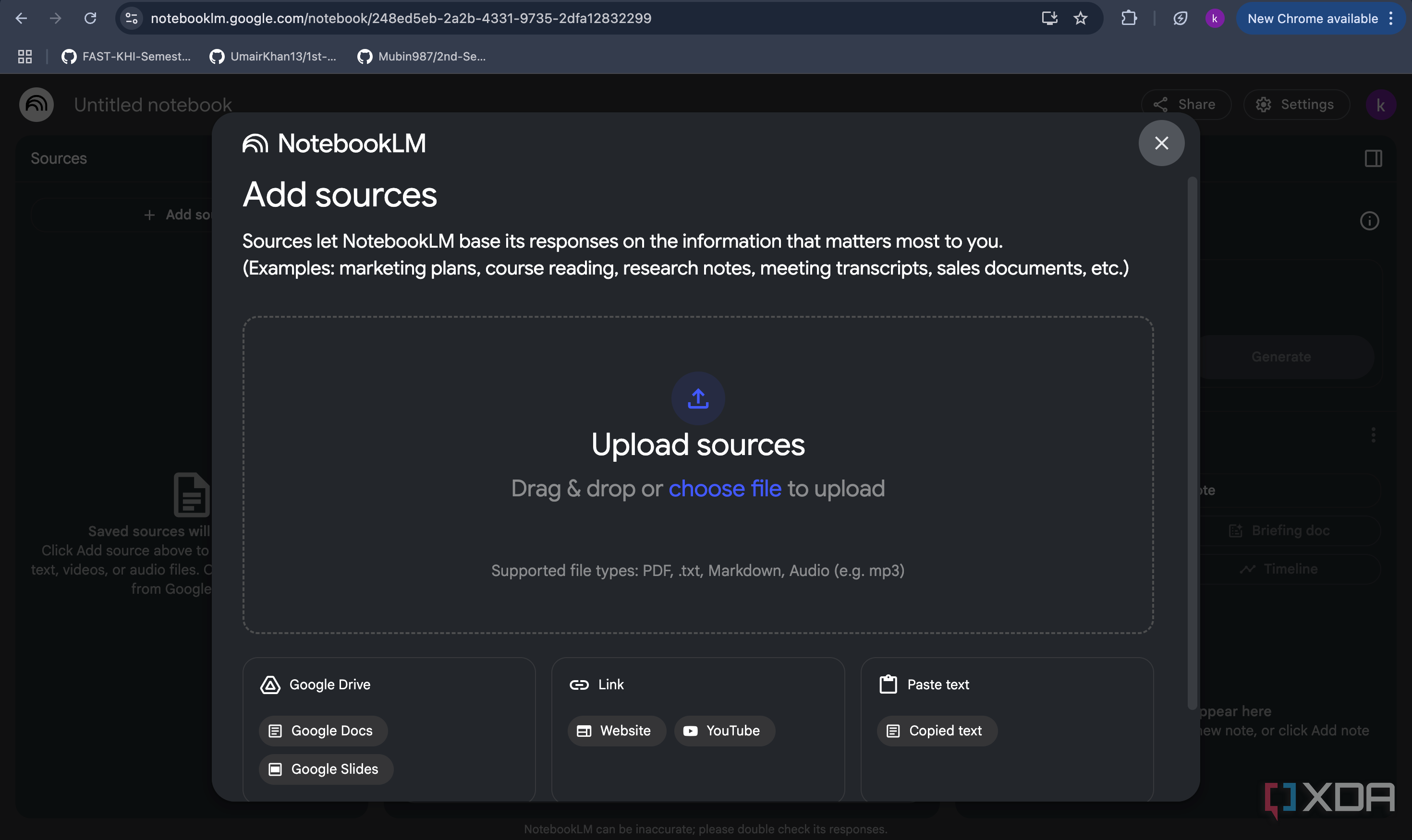Screen dimensions: 1412x840
Task: Click the NotebookLM logo in the dialog
Action: tap(334, 144)
